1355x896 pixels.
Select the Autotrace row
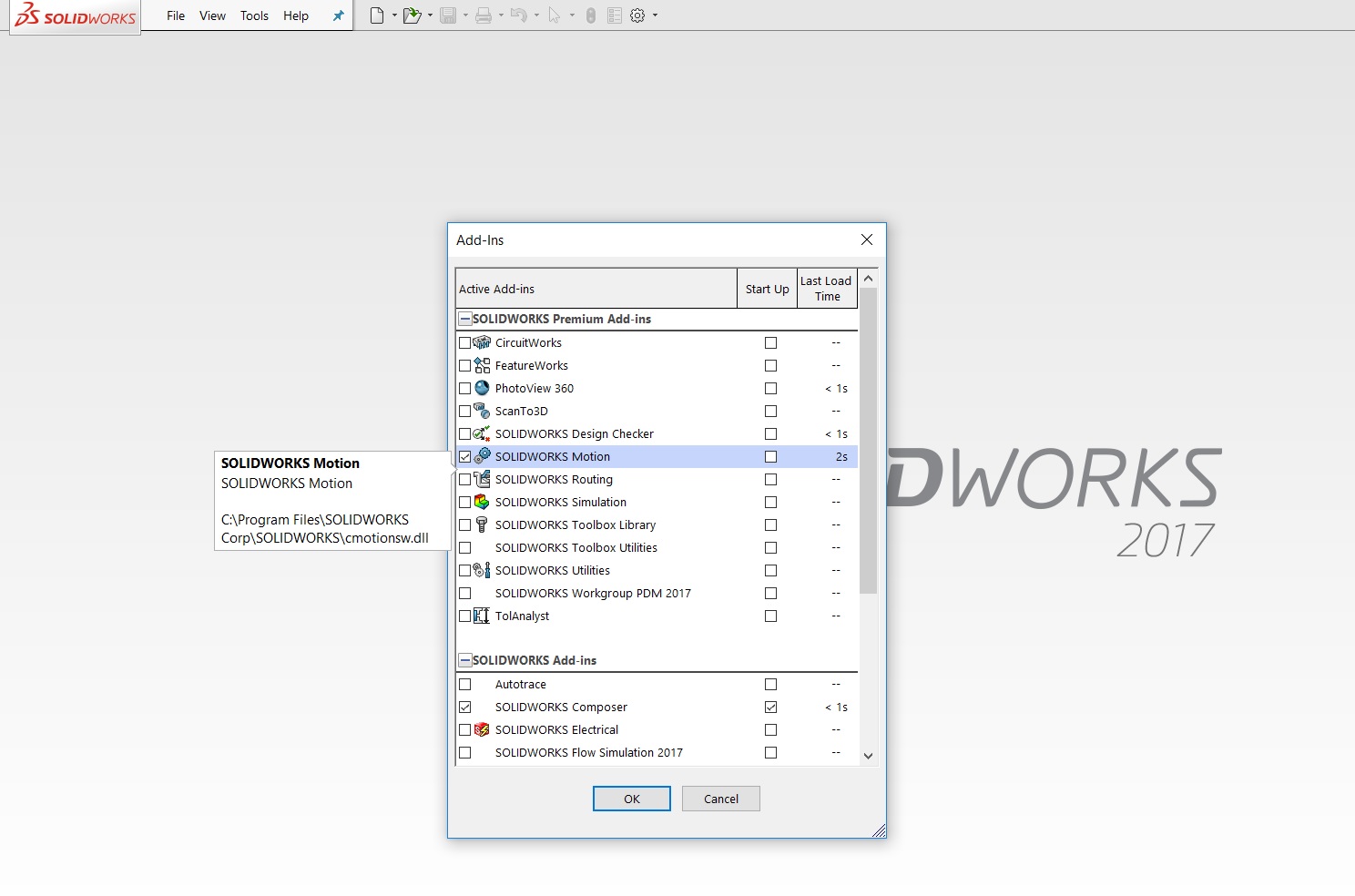click(657, 684)
